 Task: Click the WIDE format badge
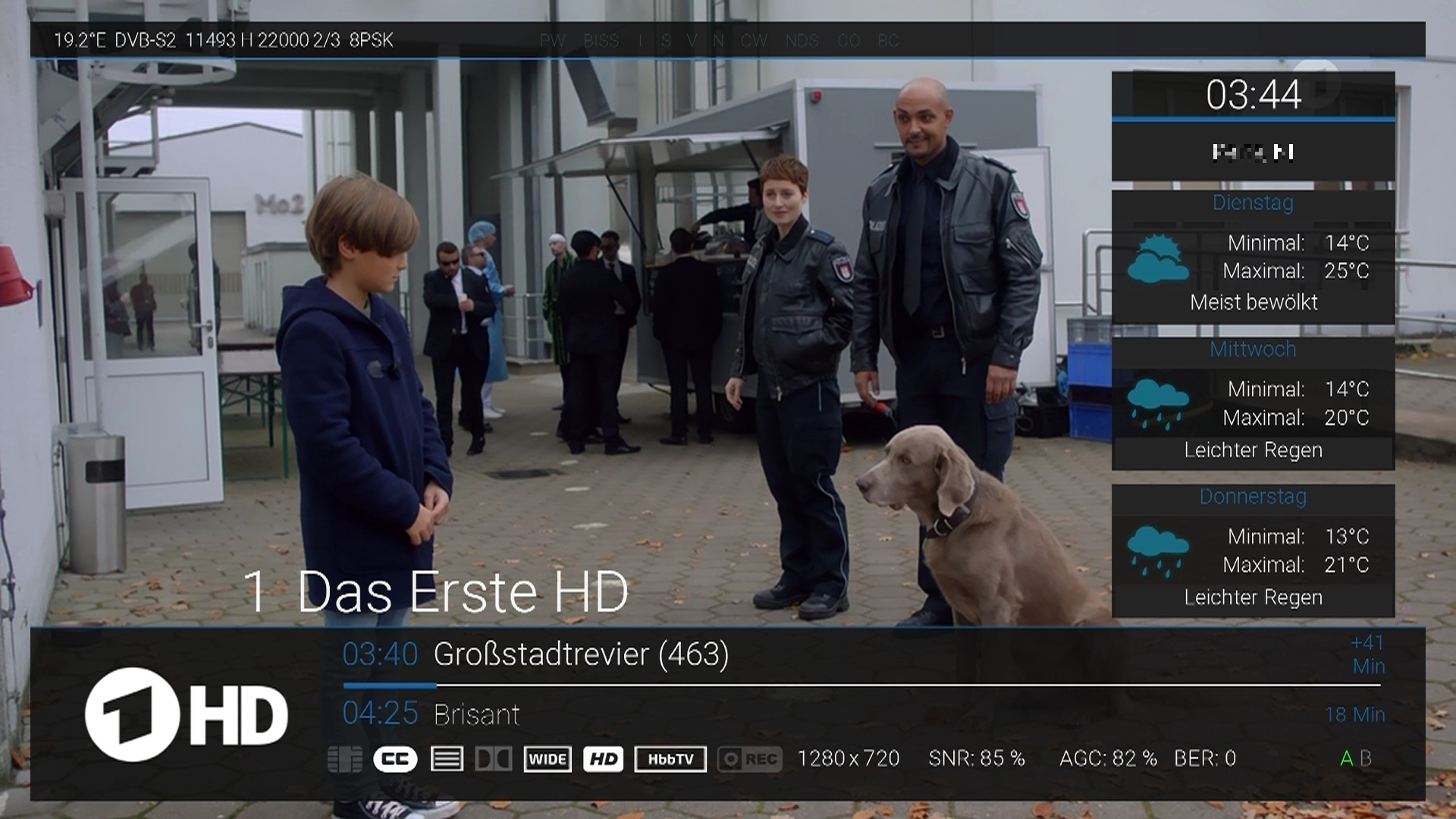[548, 759]
